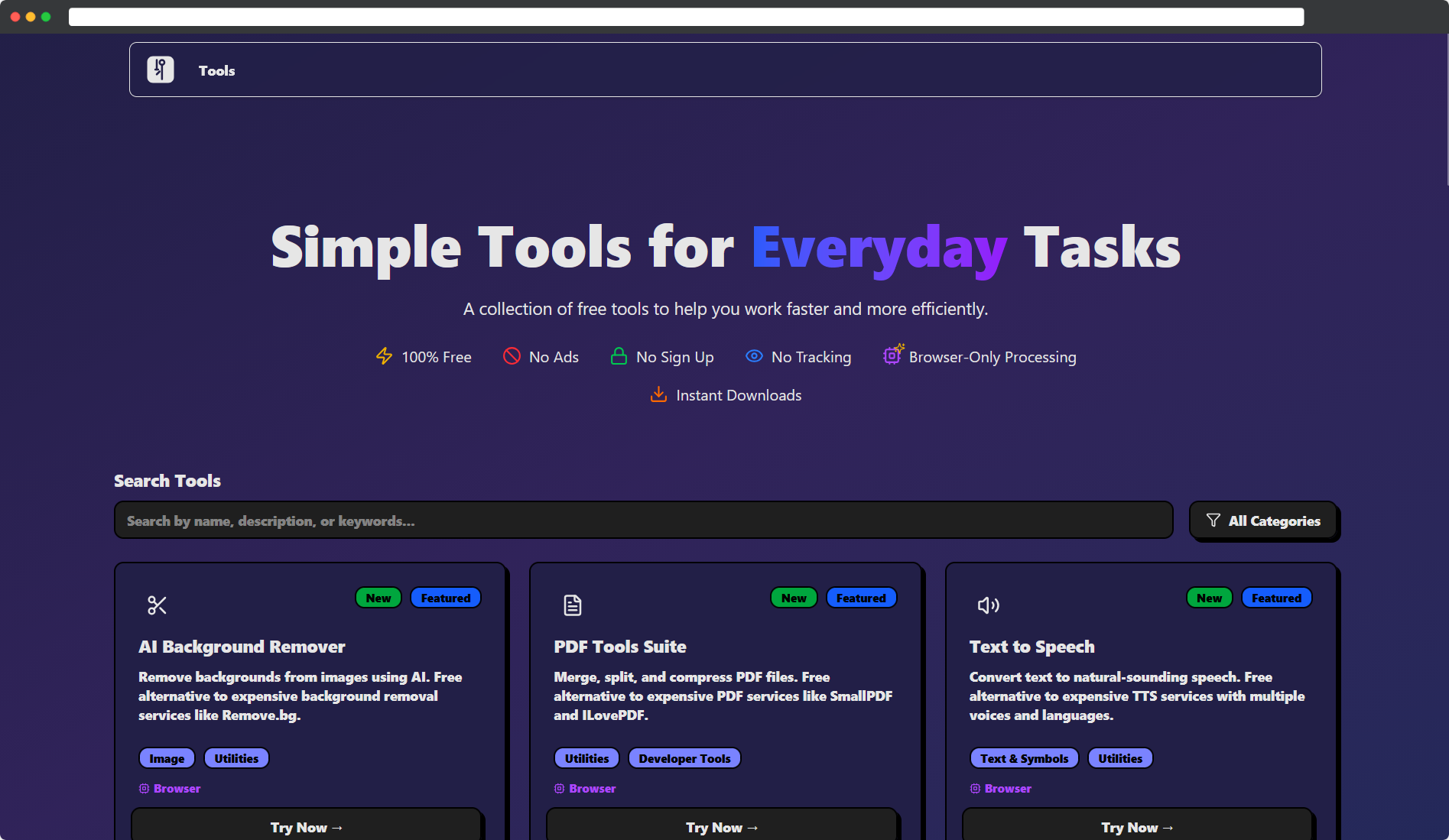Click the browser address bar
This screenshot has height=840, width=1449.
tap(686, 17)
